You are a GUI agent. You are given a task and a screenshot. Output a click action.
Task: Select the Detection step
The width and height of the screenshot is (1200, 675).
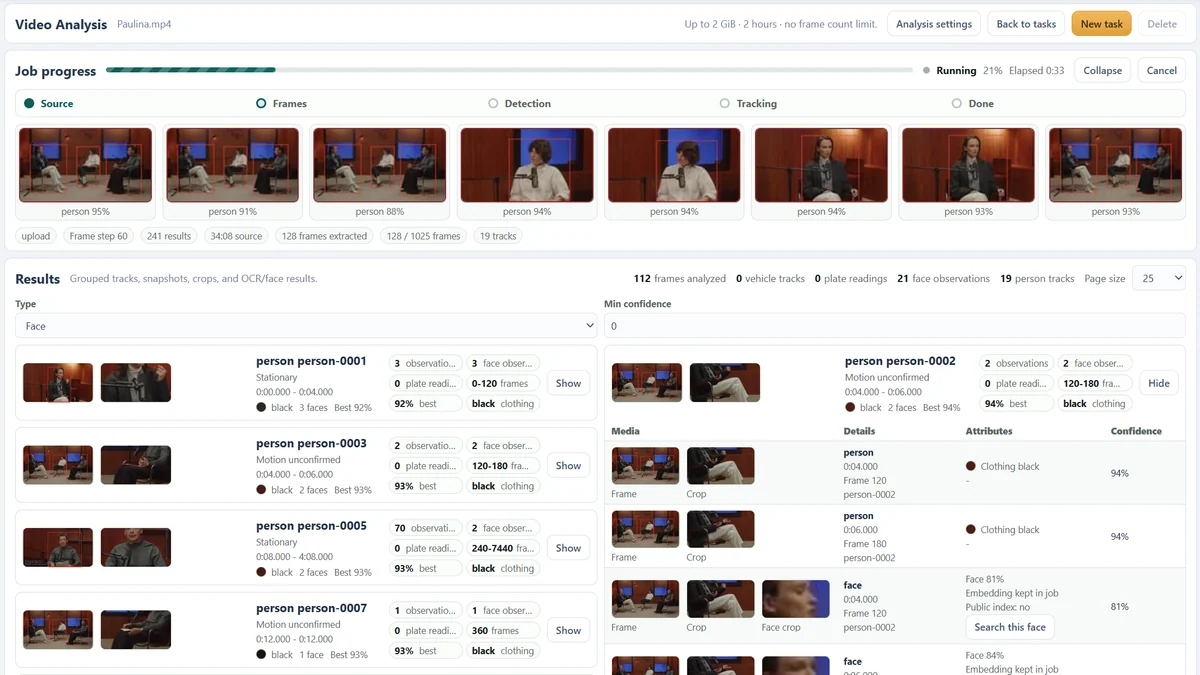[519, 104]
